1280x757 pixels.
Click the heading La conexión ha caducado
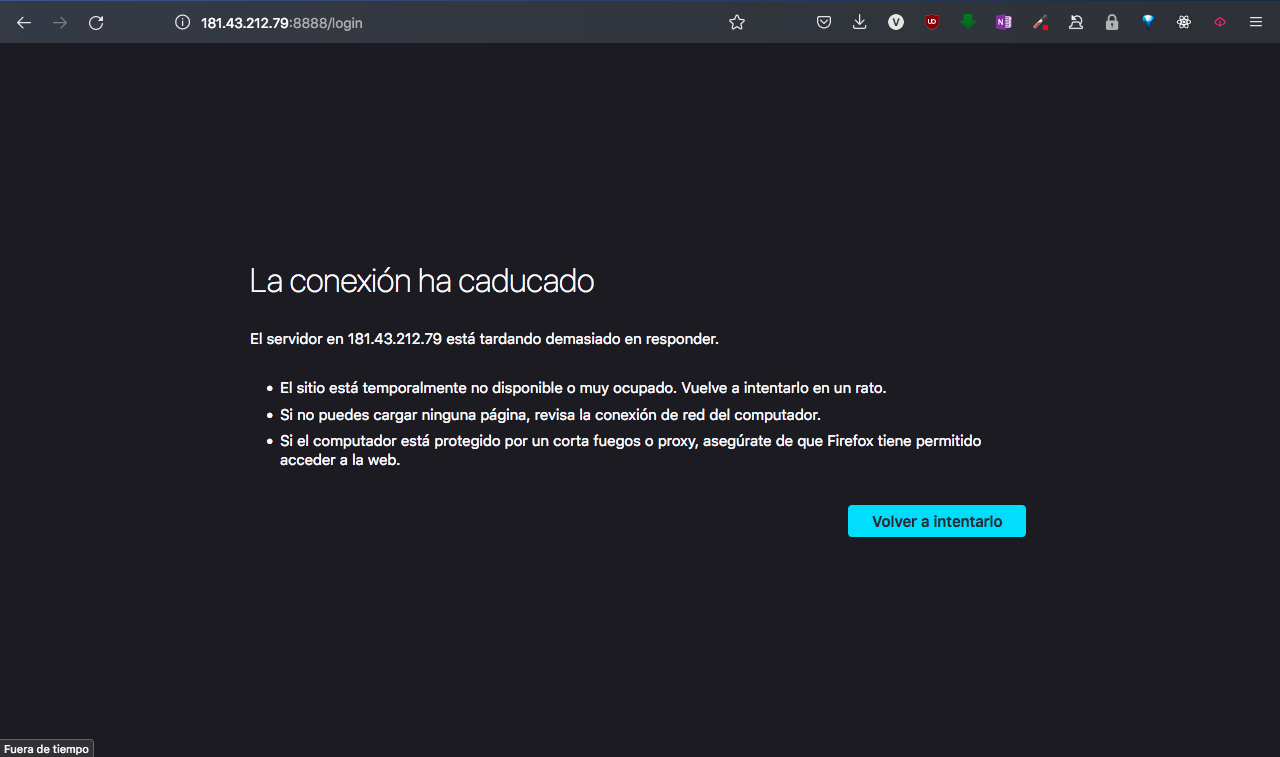pos(422,281)
